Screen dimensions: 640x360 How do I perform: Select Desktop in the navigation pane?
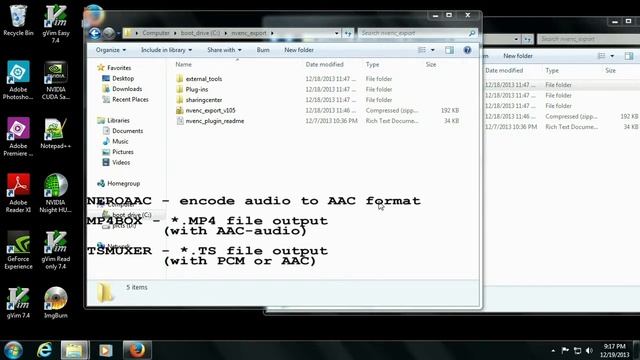[118, 78]
